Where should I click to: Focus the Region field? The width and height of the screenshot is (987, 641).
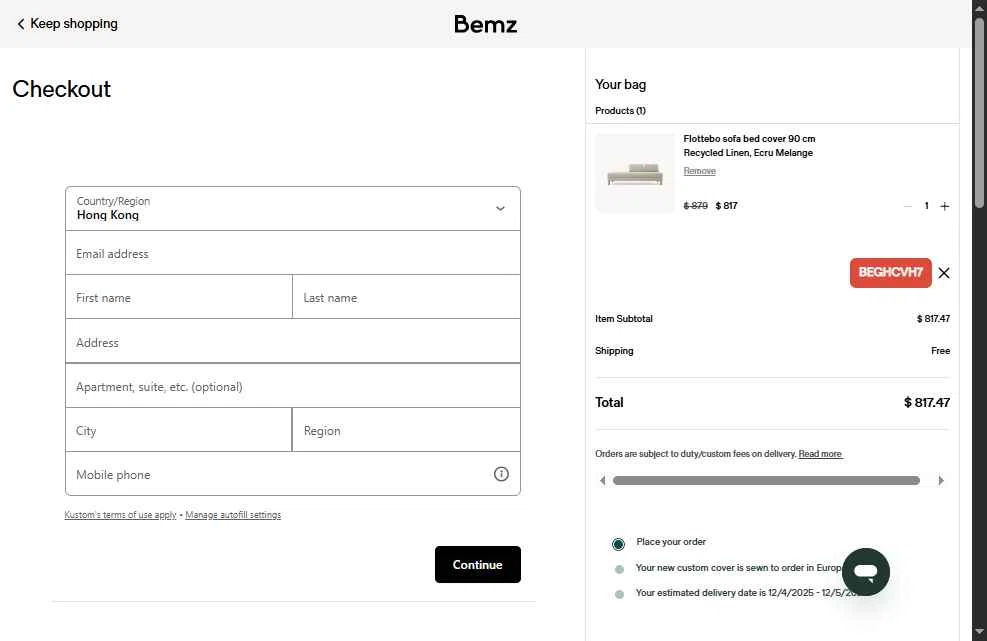[407, 430]
